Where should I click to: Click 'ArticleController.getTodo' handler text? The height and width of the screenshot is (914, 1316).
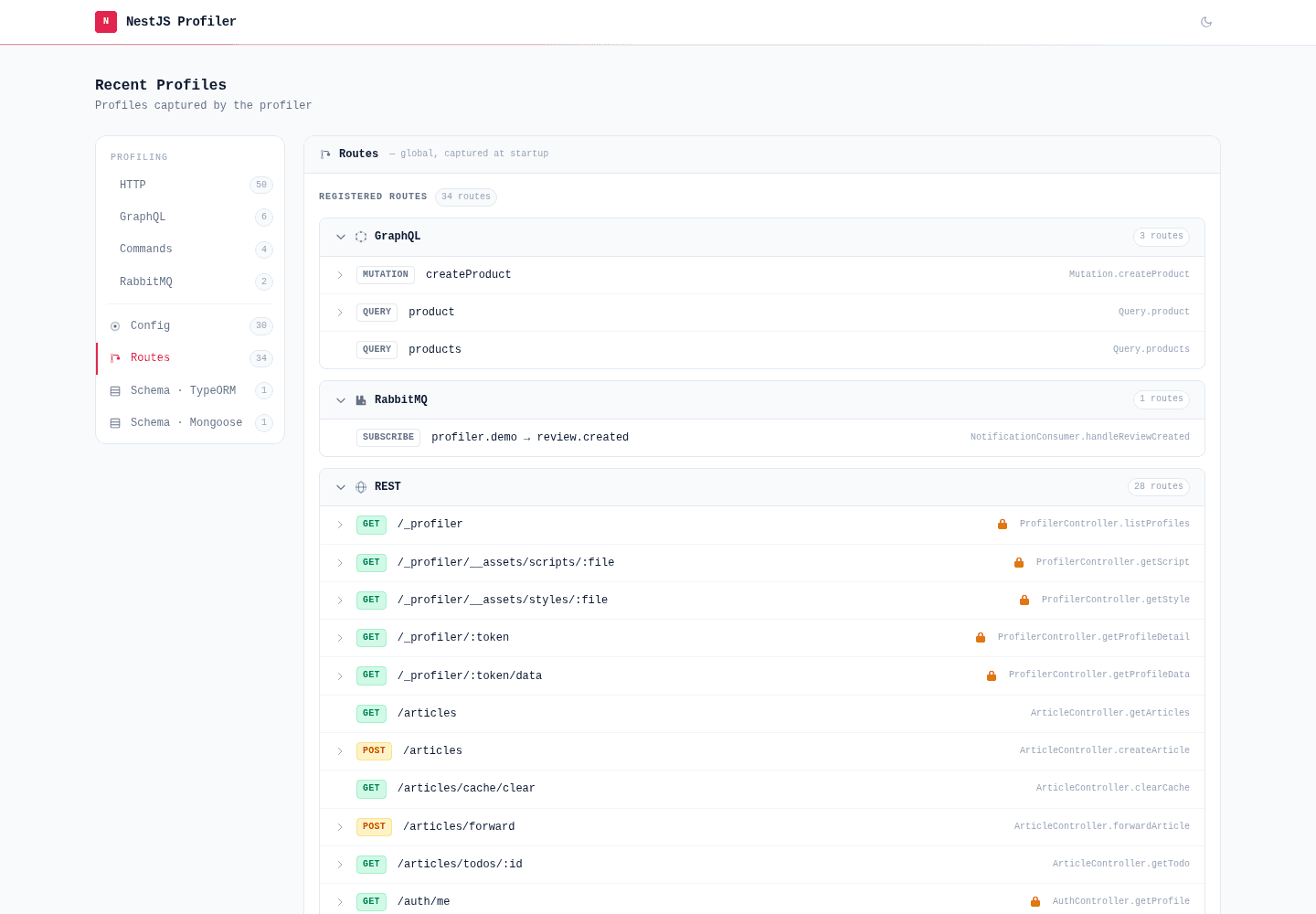[x=1121, y=865]
